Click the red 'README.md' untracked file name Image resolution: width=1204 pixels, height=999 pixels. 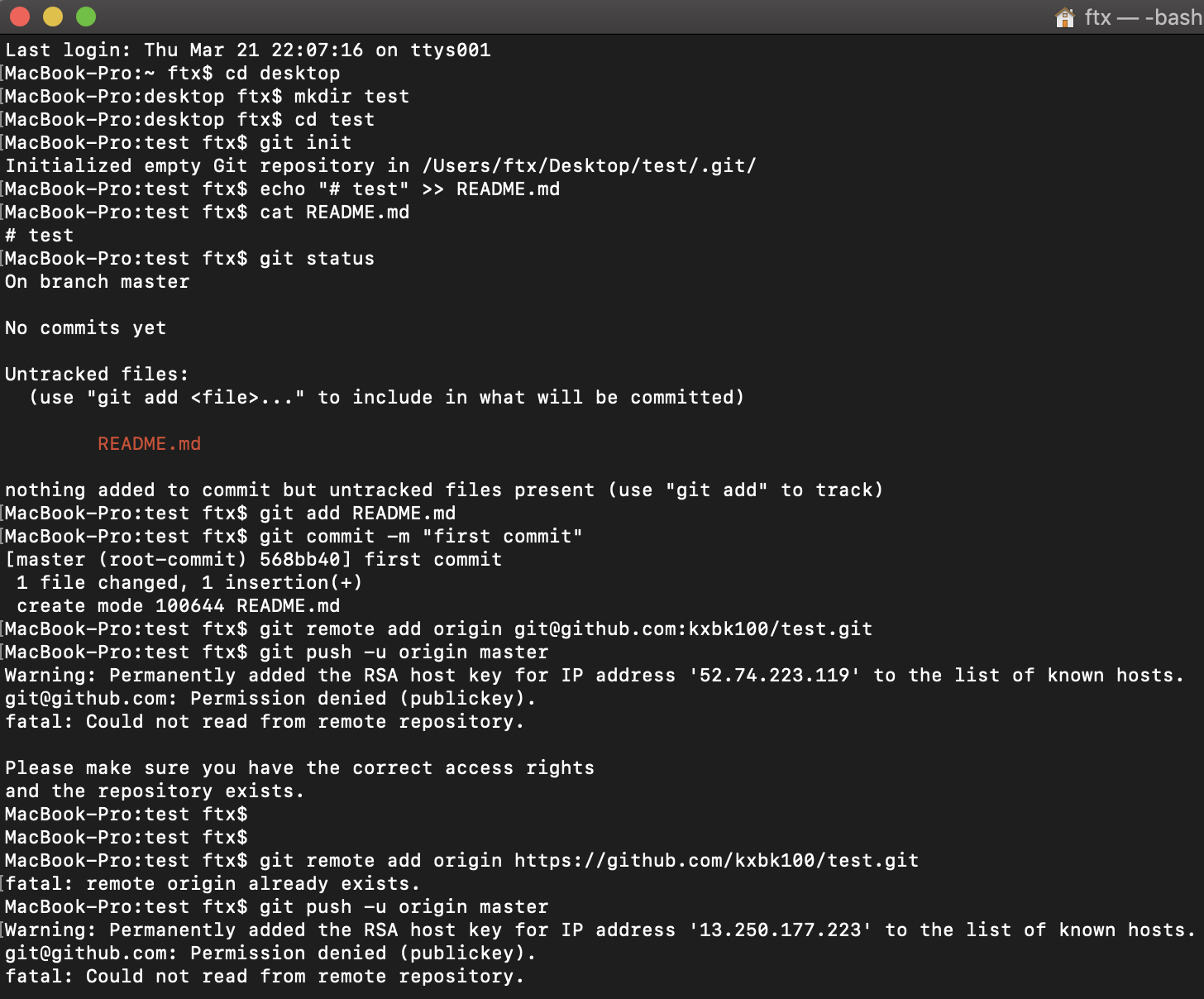[149, 444]
